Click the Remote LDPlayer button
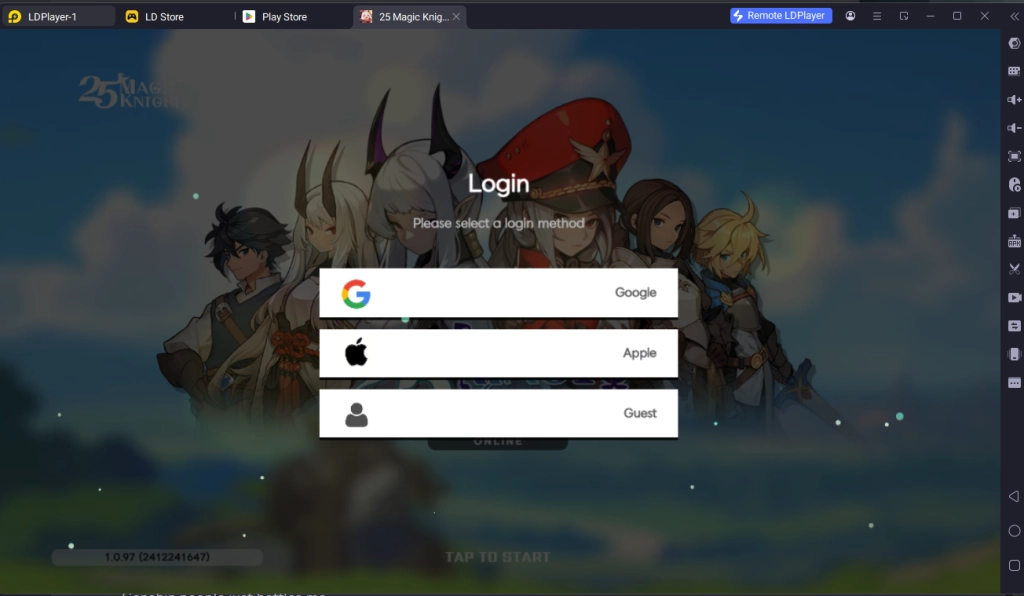Screen dimensions: 1024x596 point(780,16)
